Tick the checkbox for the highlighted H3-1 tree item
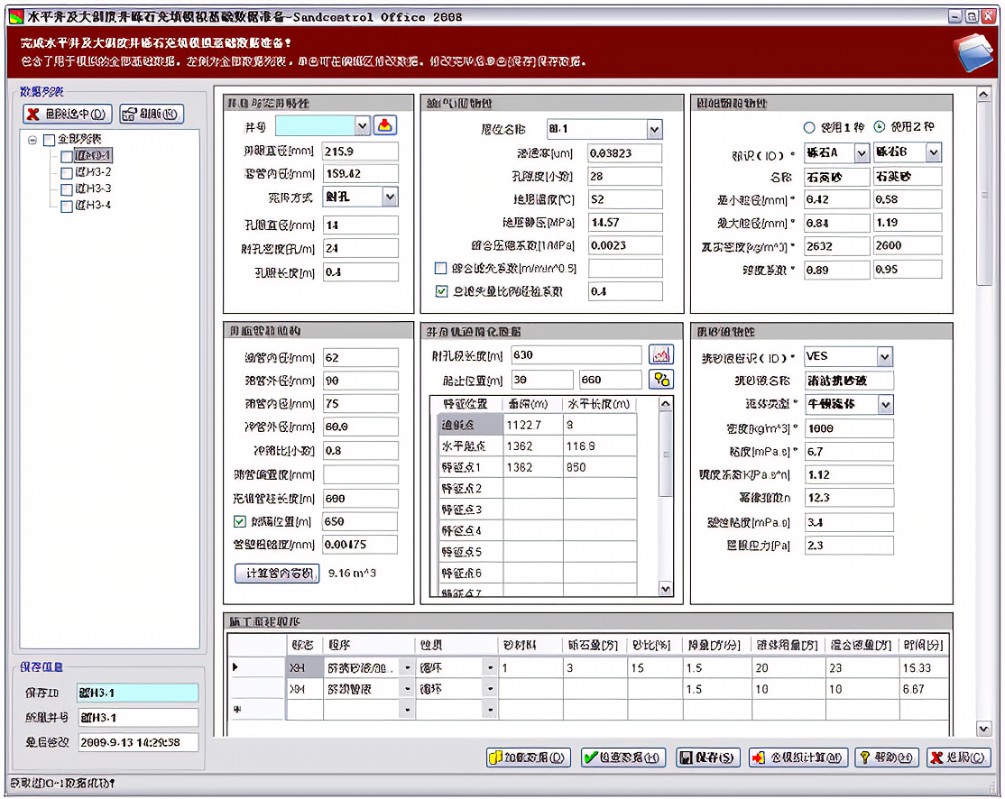 [x=66, y=156]
